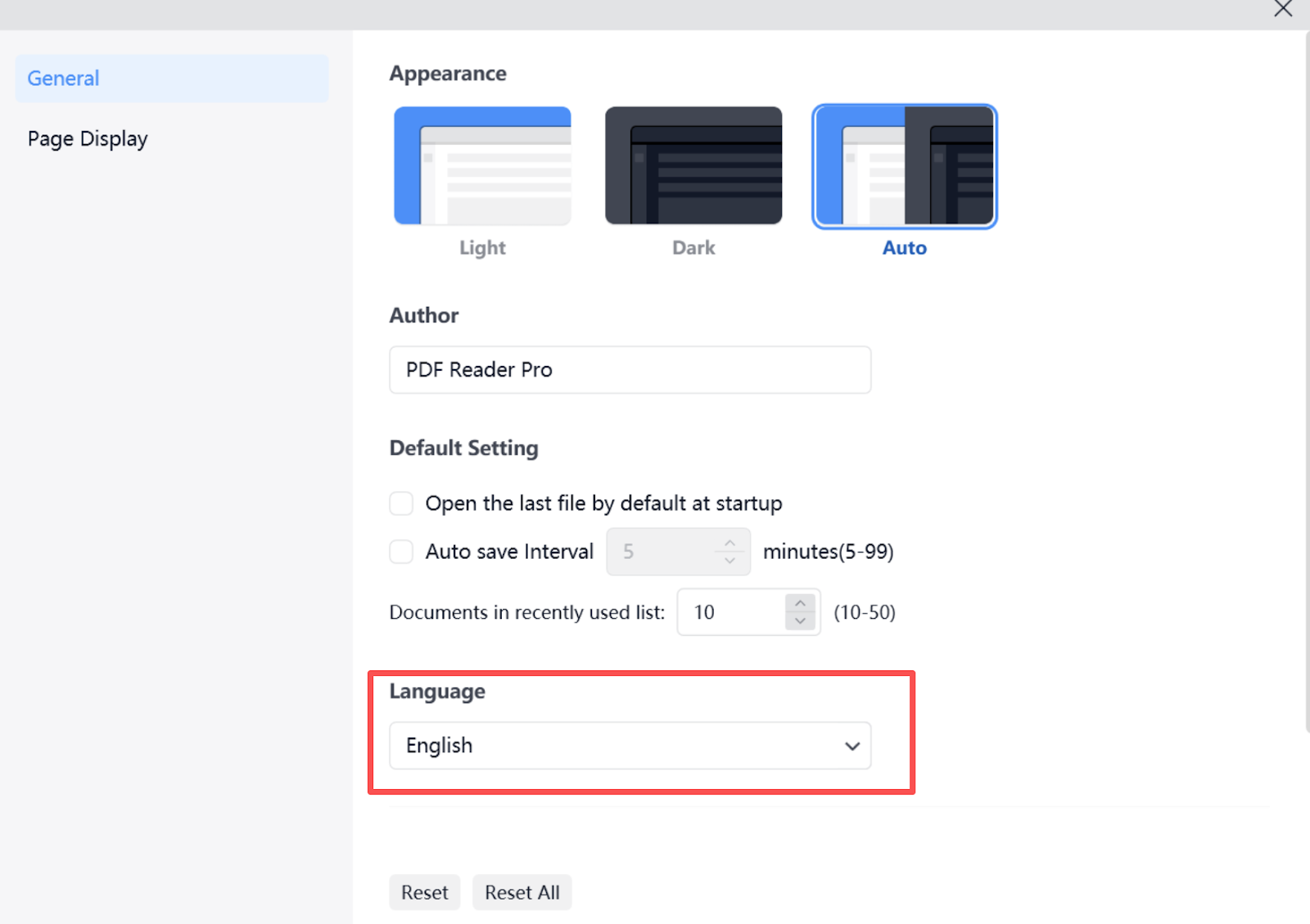Close the preferences window
The width and height of the screenshot is (1310, 924).
[x=1283, y=9]
